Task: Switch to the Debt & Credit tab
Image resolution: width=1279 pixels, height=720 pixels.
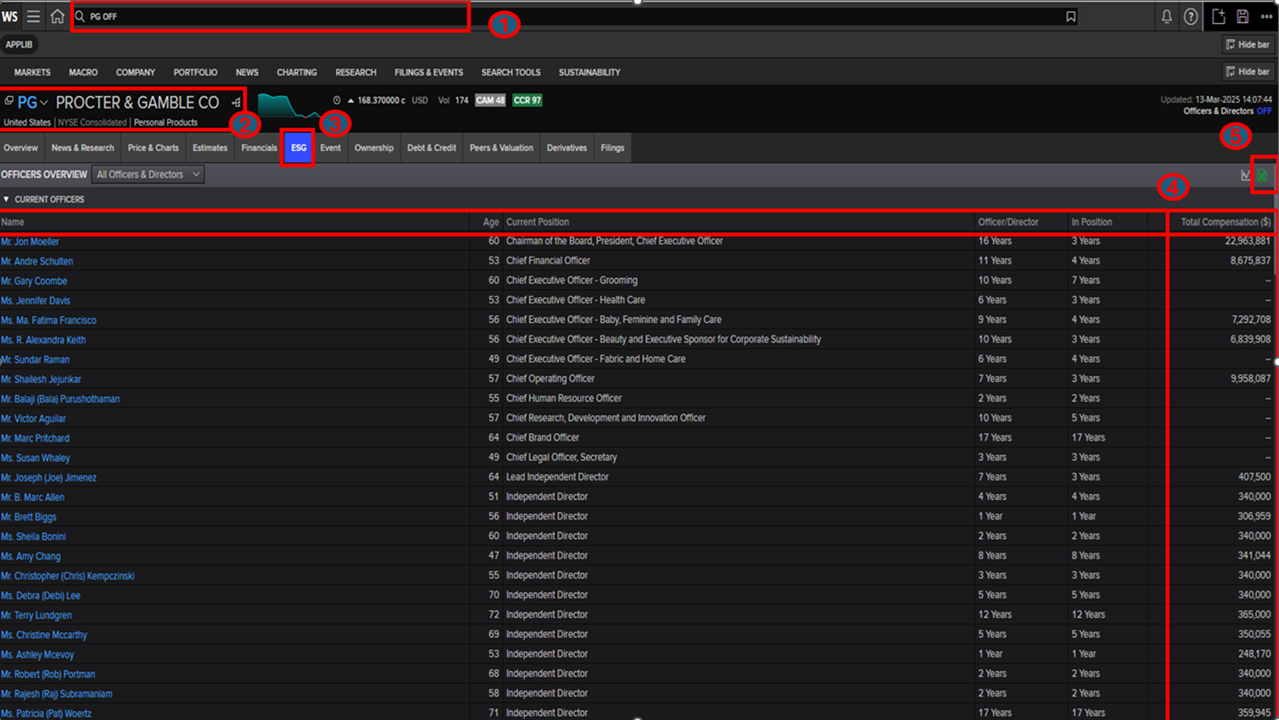Action: click(432, 148)
